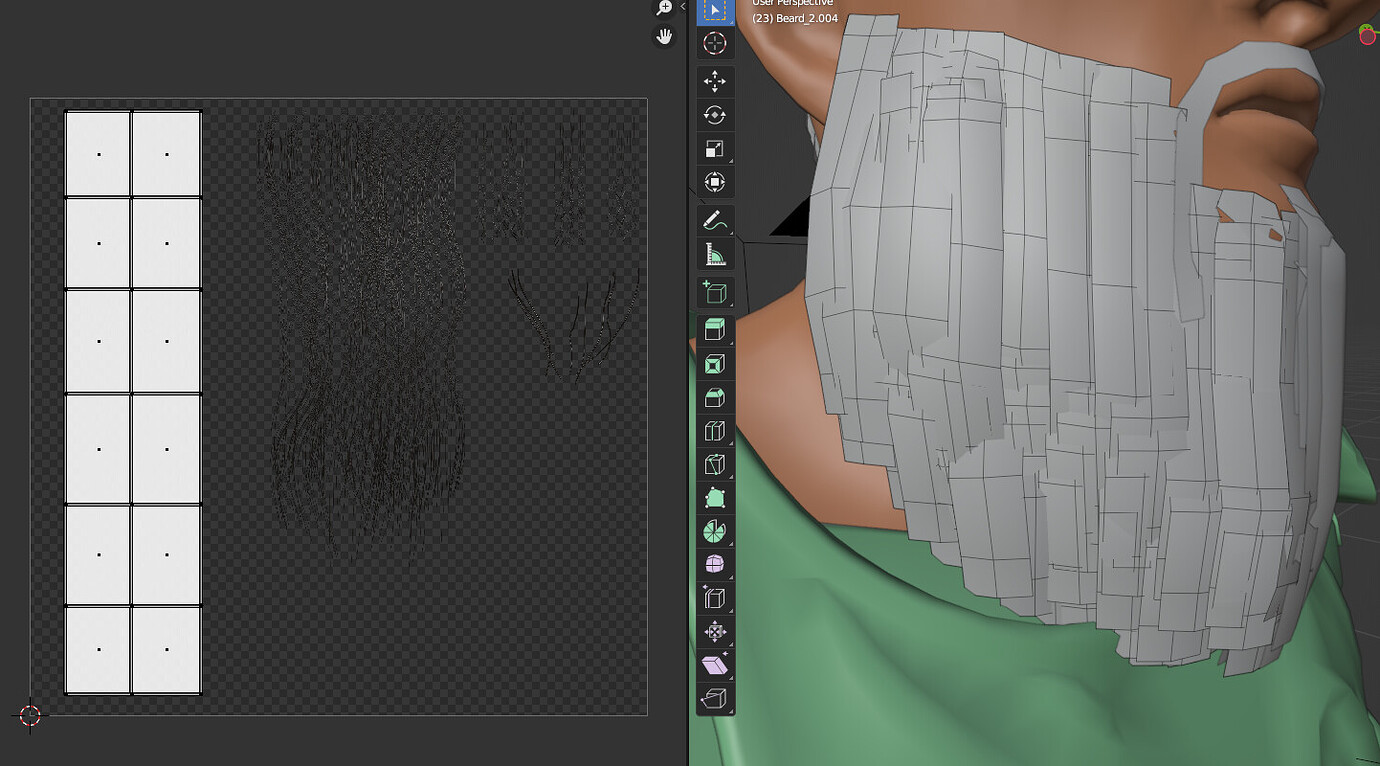Select the Edge Slide tool

(714, 599)
